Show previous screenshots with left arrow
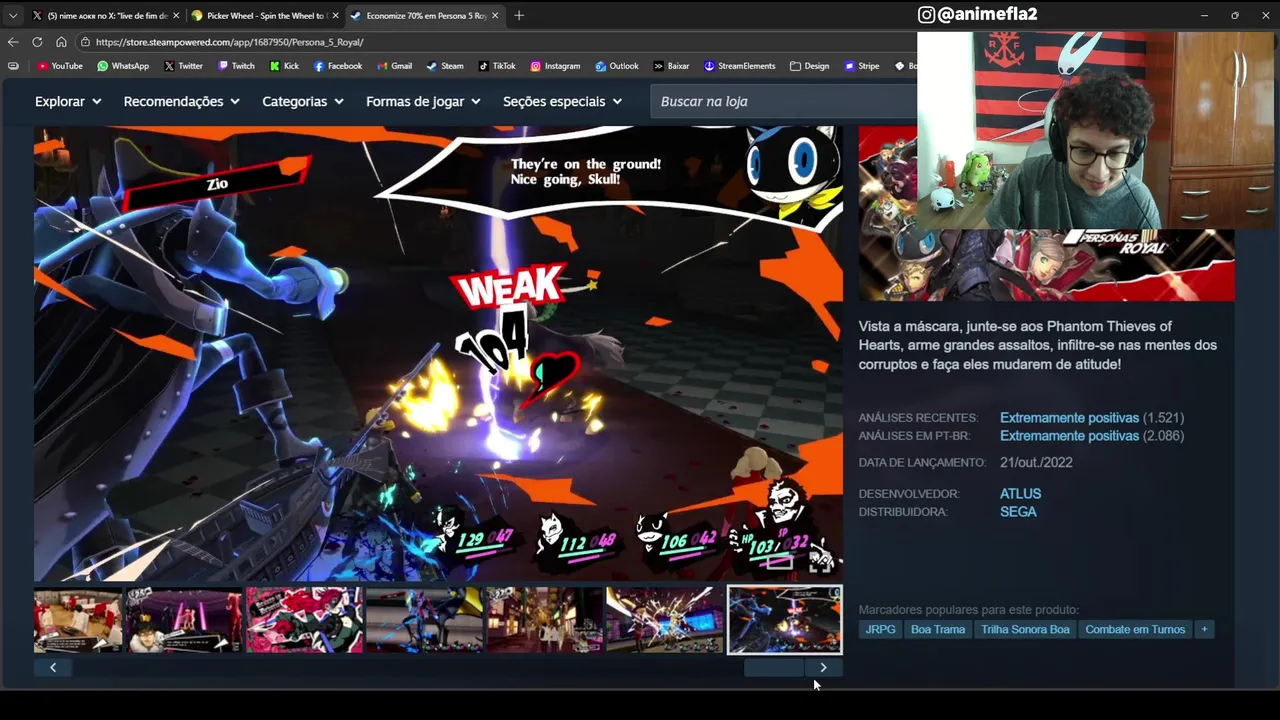Image resolution: width=1280 pixels, height=720 pixels. click(x=53, y=667)
